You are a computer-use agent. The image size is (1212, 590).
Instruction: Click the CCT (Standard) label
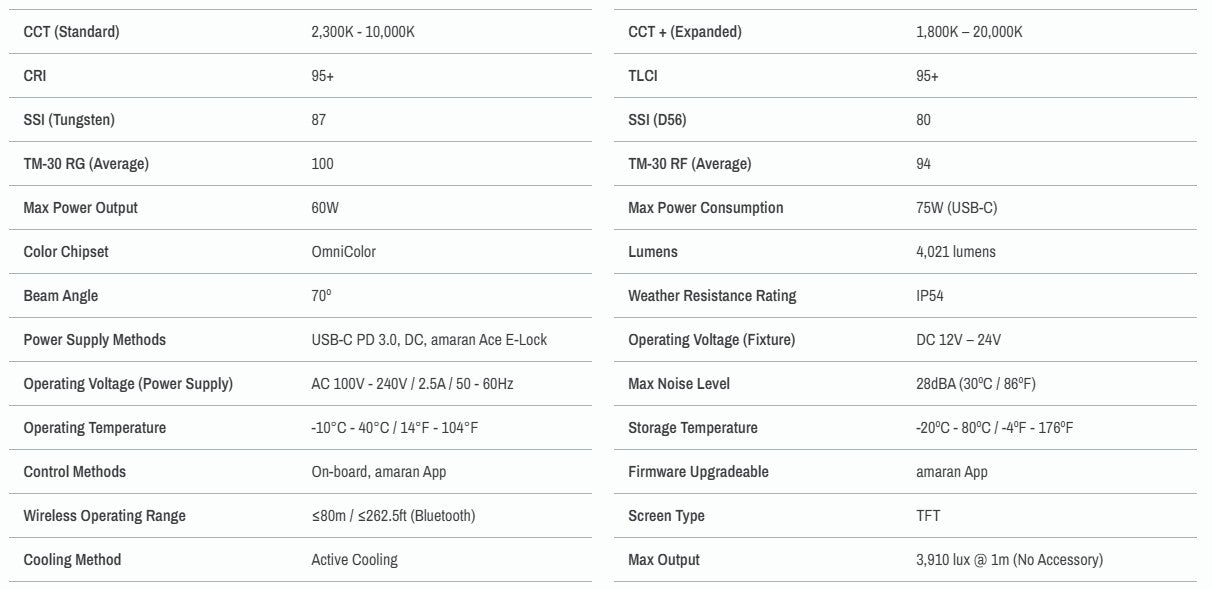click(x=71, y=32)
